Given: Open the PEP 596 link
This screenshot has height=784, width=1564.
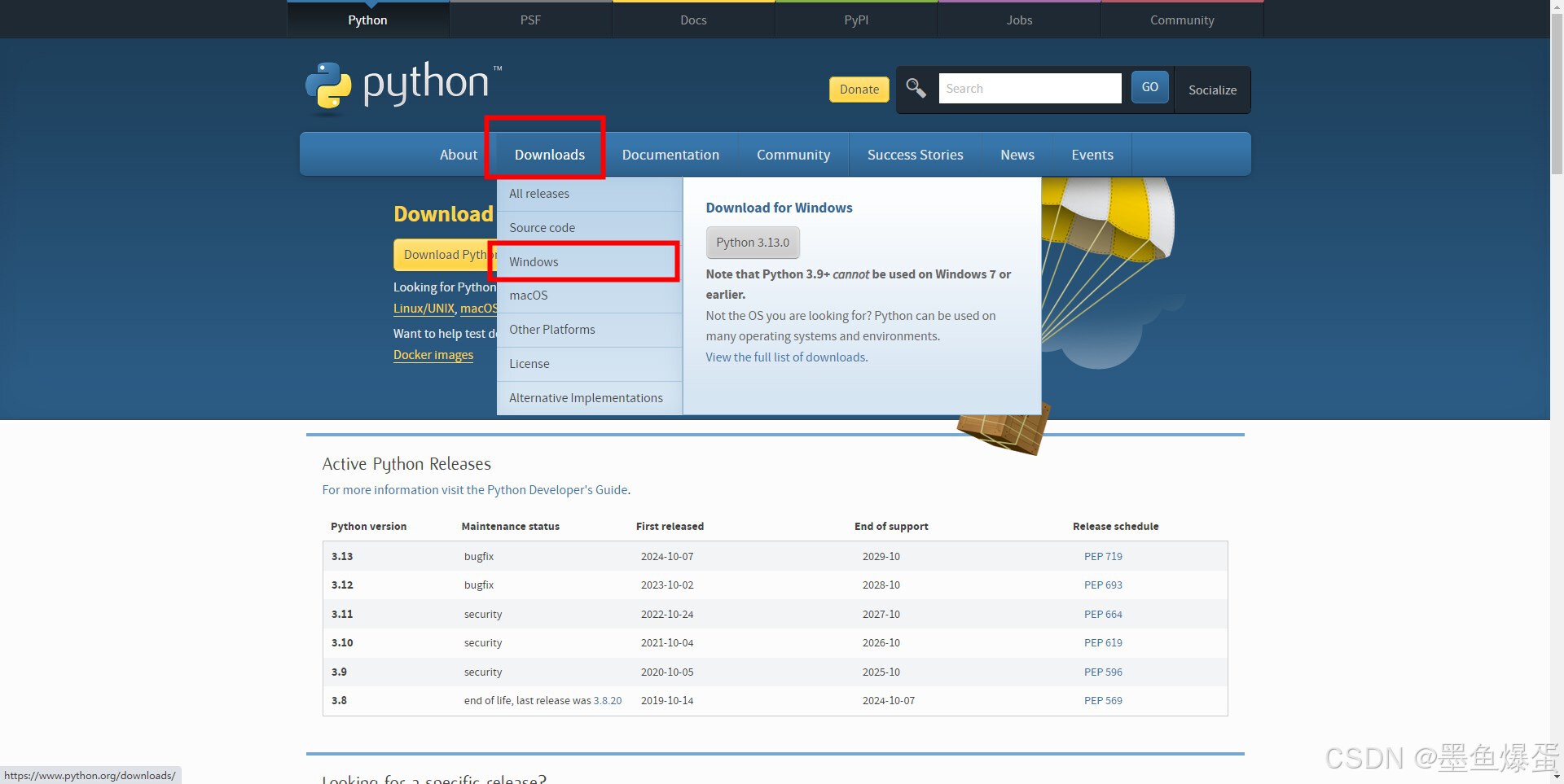Looking at the screenshot, I should click(1103, 672).
